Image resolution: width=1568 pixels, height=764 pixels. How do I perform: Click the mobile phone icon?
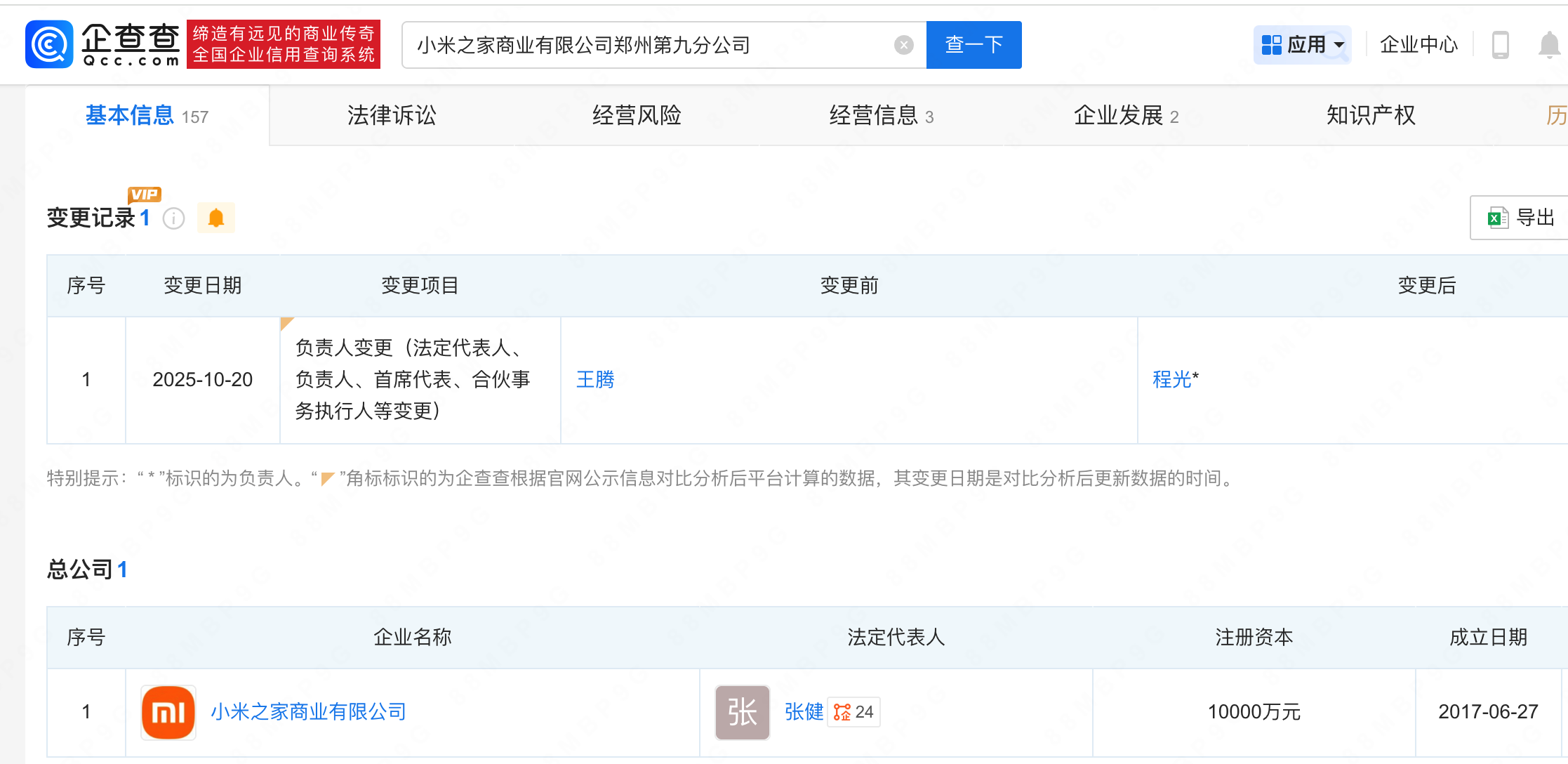click(x=1500, y=45)
